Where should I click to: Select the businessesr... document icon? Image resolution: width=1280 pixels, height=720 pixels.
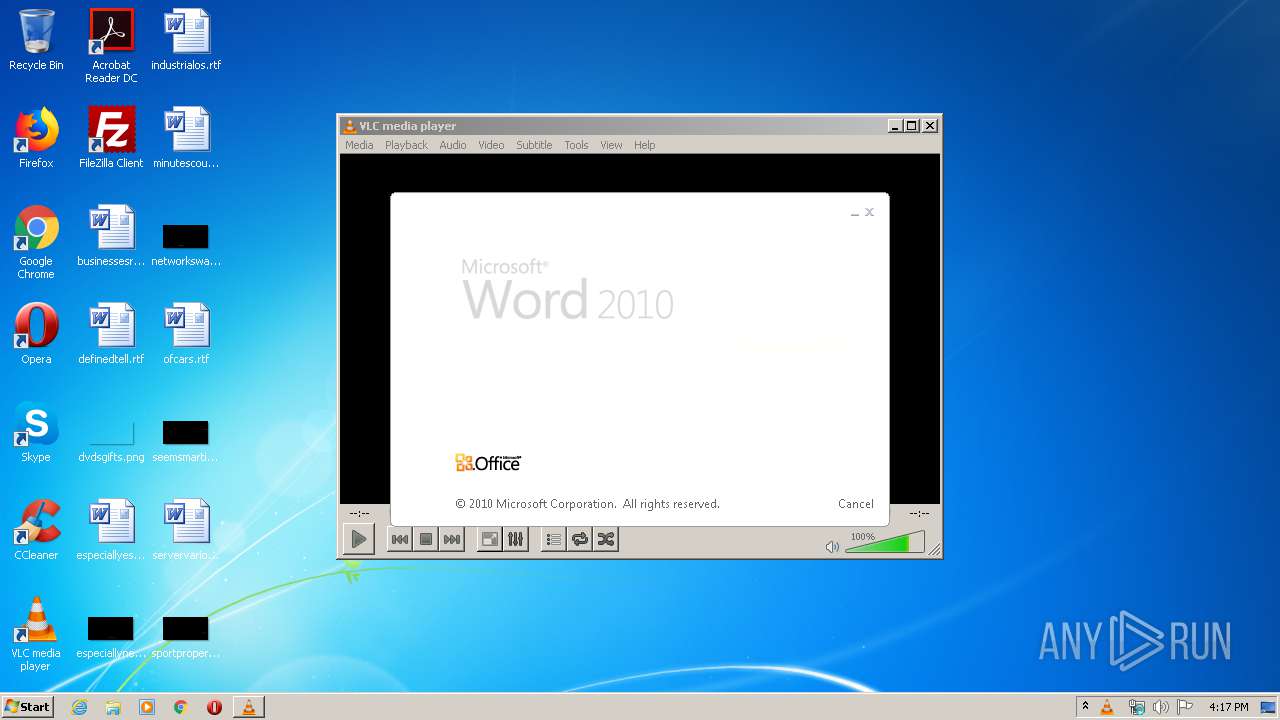click(111, 236)
